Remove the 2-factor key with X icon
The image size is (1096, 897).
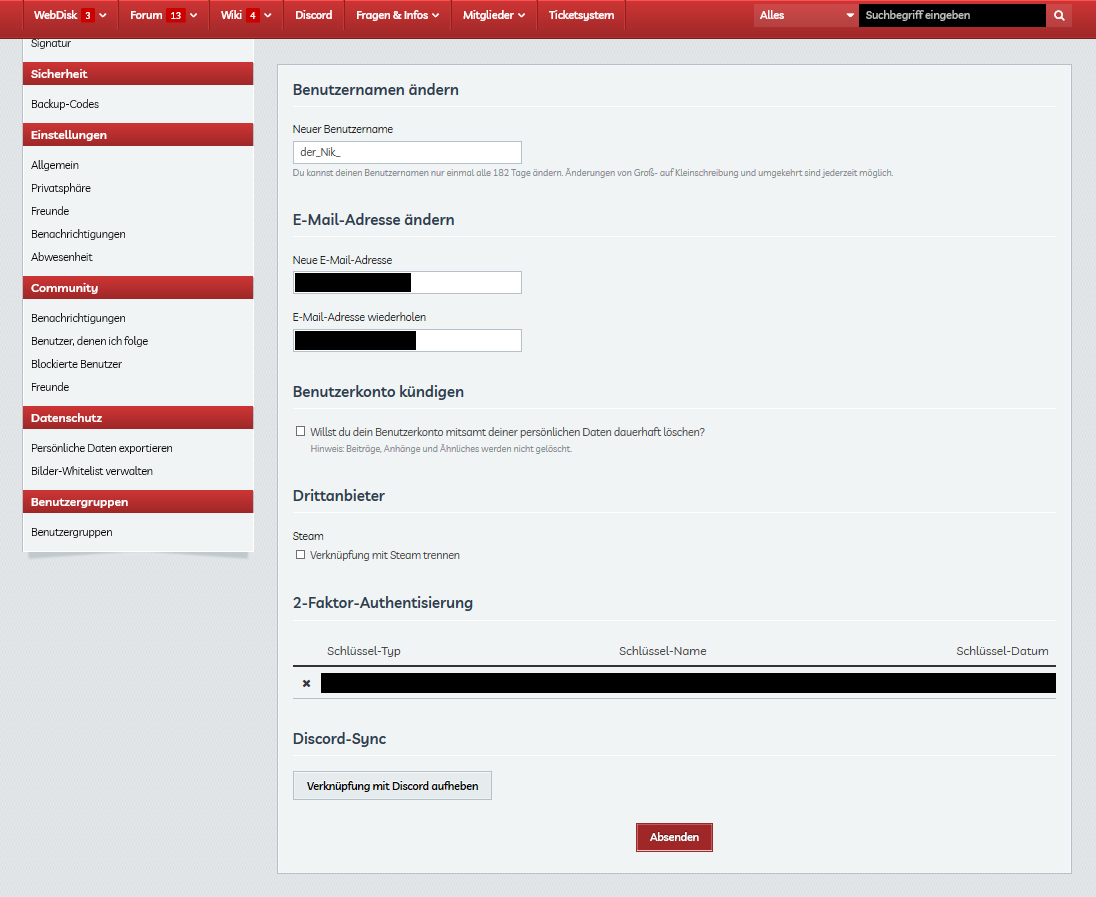coord(306,684)
